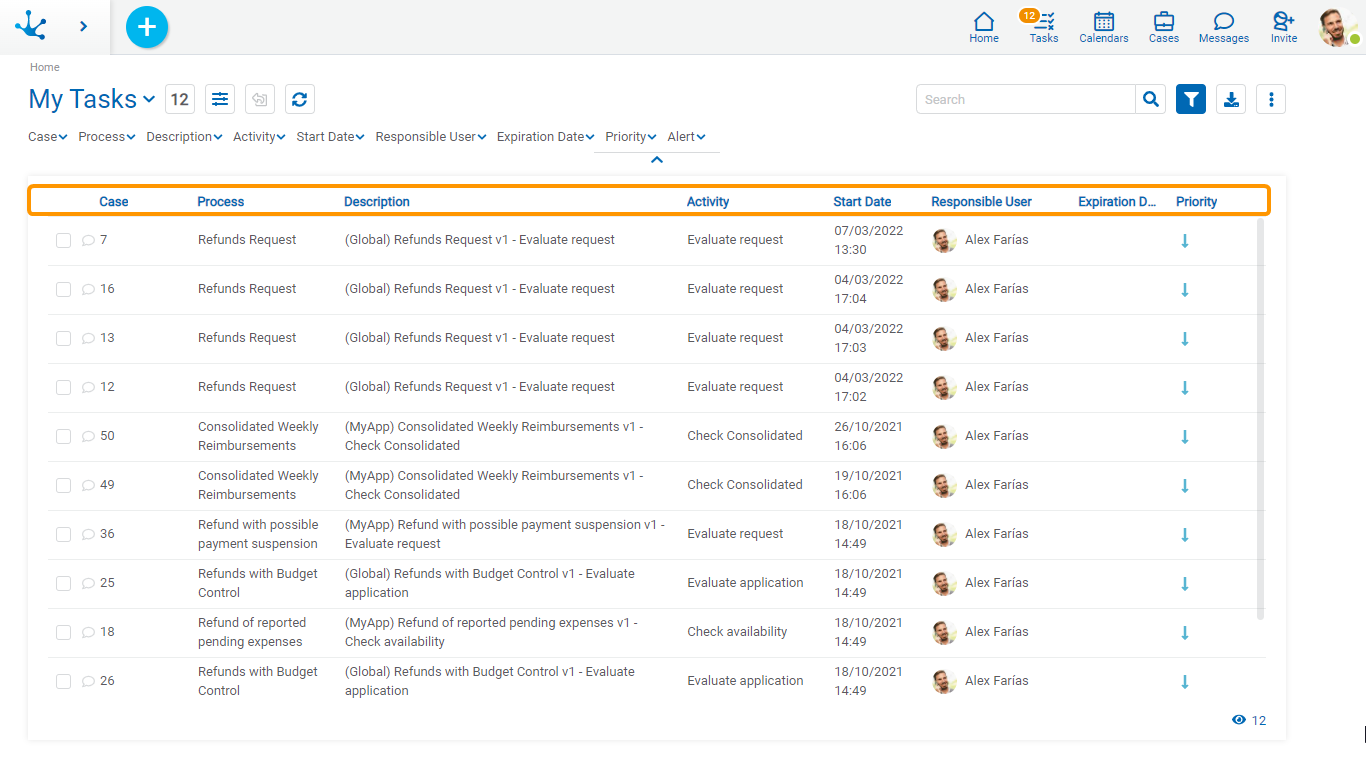
Task: Select the checkbox for case 50
Action: point(63,436)
